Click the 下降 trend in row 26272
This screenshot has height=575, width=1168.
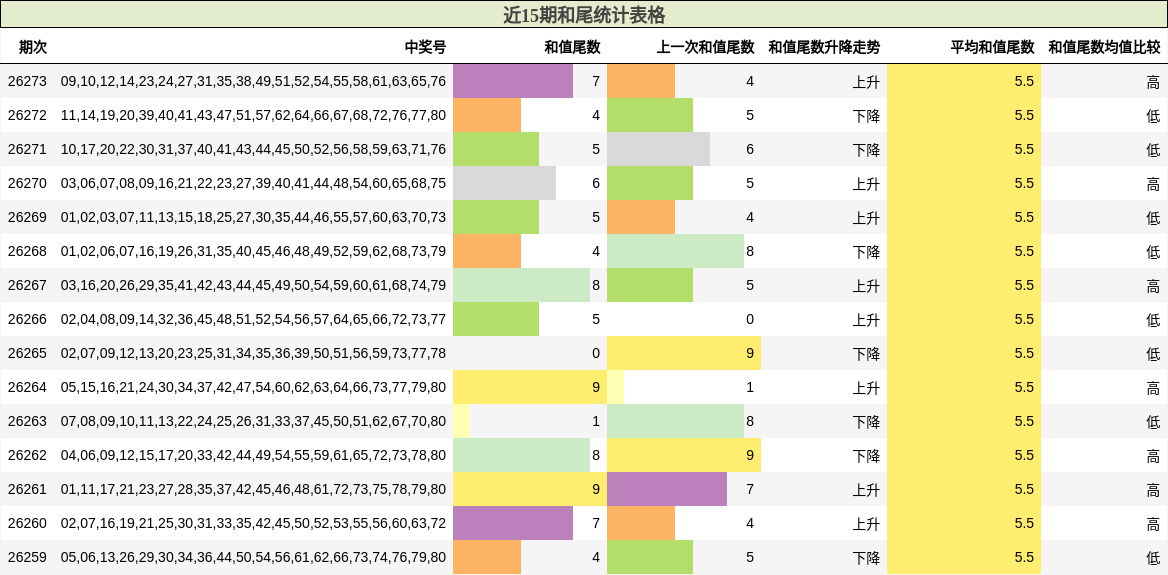point(866,115)
